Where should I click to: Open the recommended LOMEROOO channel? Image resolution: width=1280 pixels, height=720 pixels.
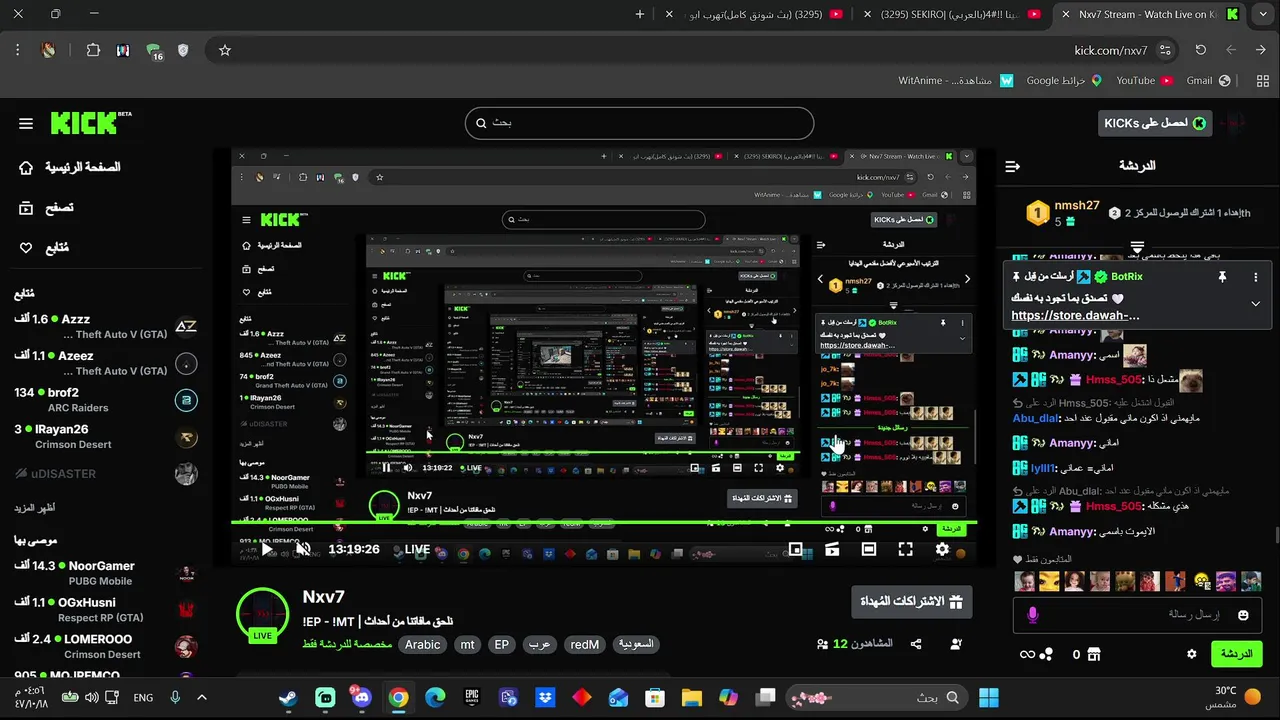tap(106, 646)
